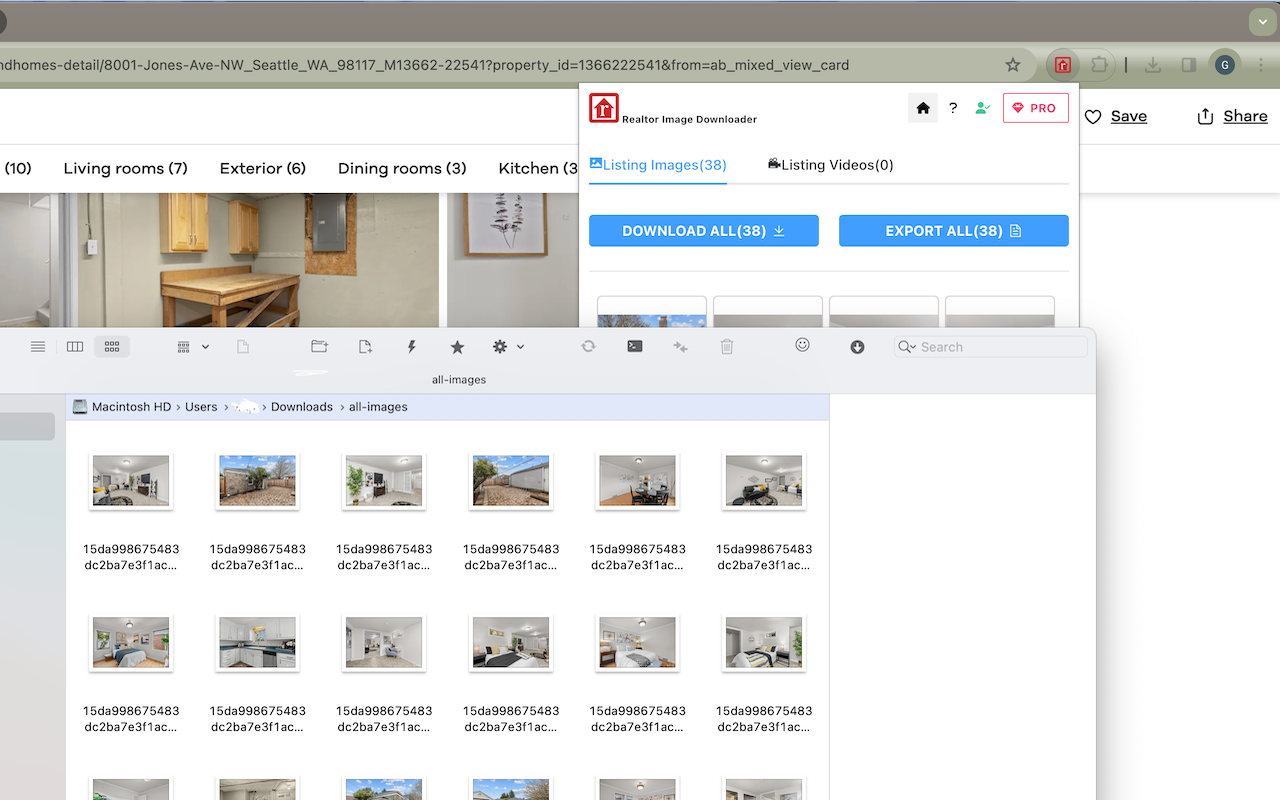The width and height of the screenshot is (1280, 800).
Task: Click the trash delete icon in file manager
Action: click(727, 347)
